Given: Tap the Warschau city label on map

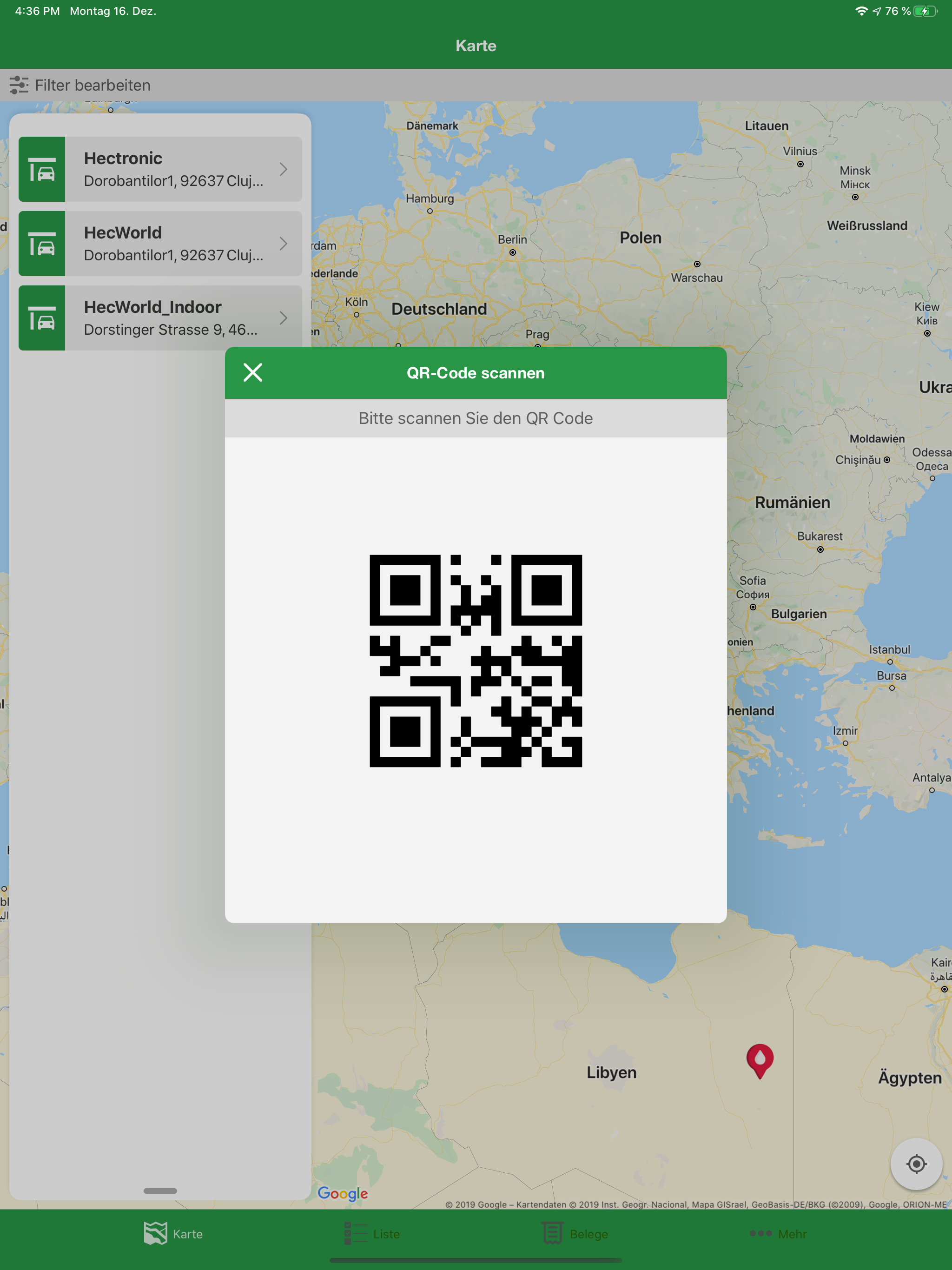Looking at the screenshot, I should pos(696,278).
